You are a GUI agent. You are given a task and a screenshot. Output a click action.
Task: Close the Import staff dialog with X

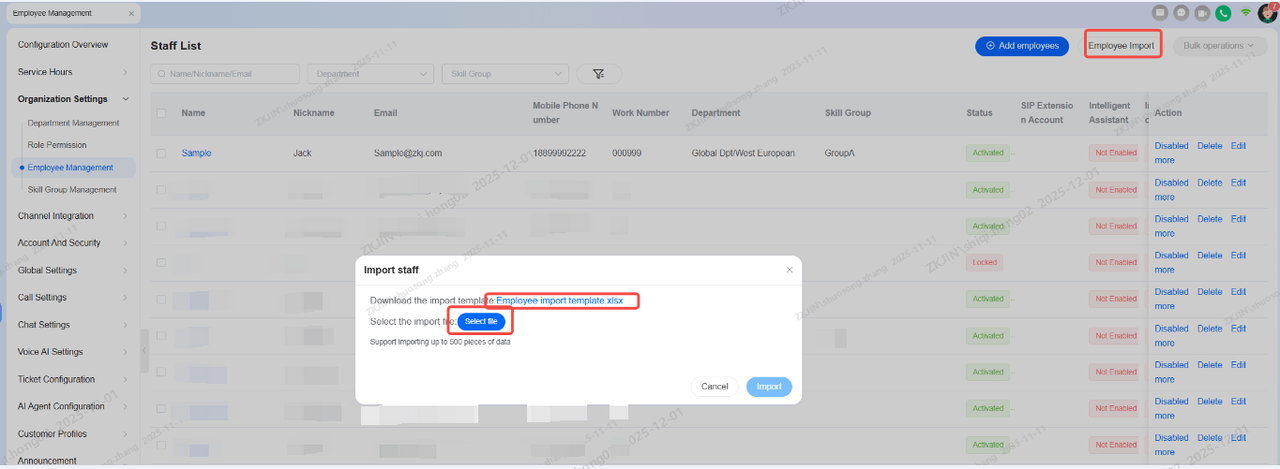click(x=789, y=270)
